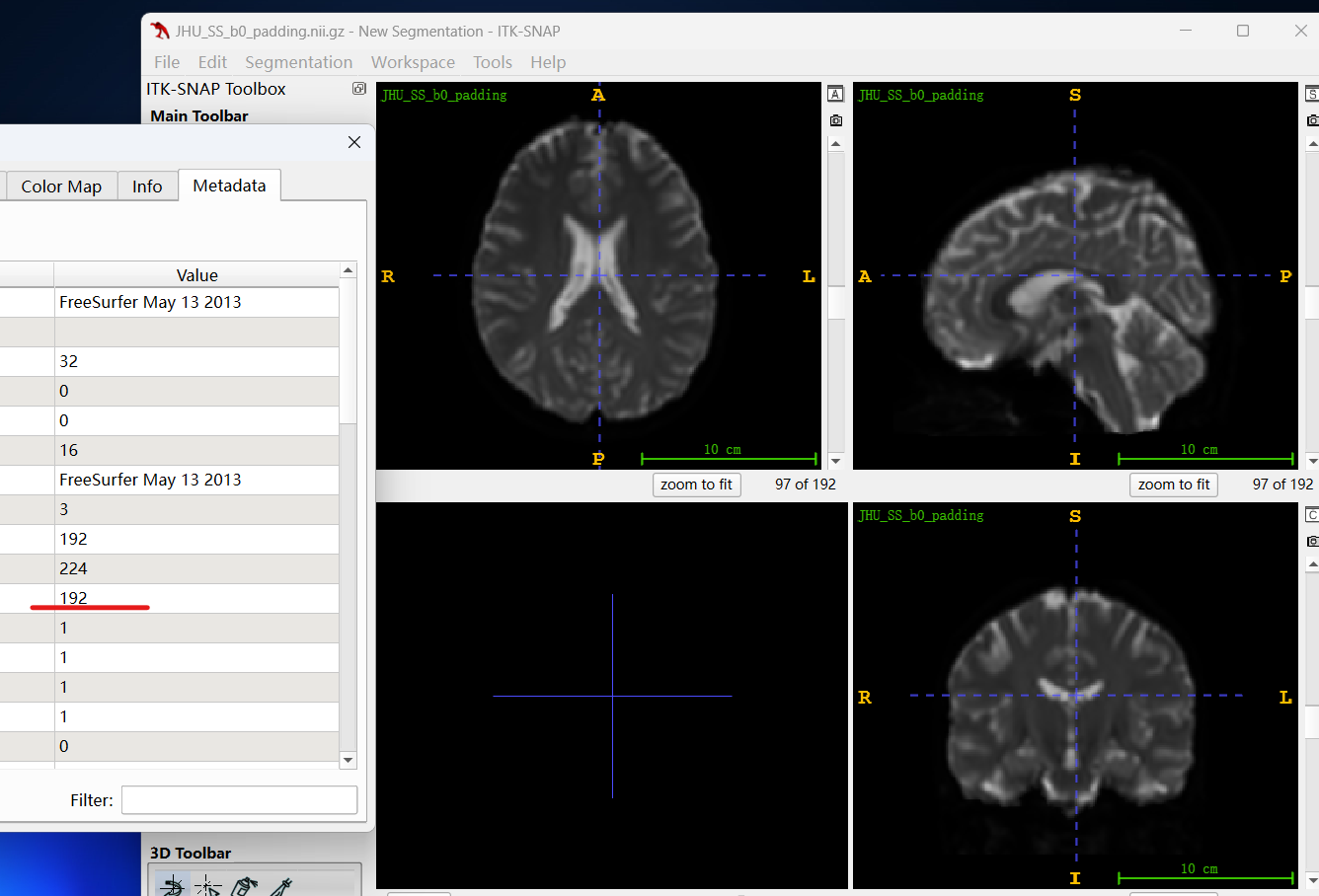Select the value cell showing 3

point(196,509)
